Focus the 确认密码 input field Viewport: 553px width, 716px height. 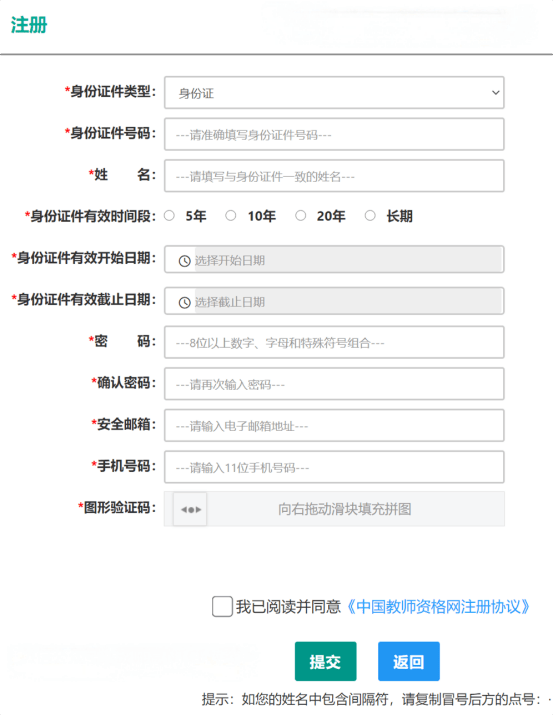(x=334, y=384)
